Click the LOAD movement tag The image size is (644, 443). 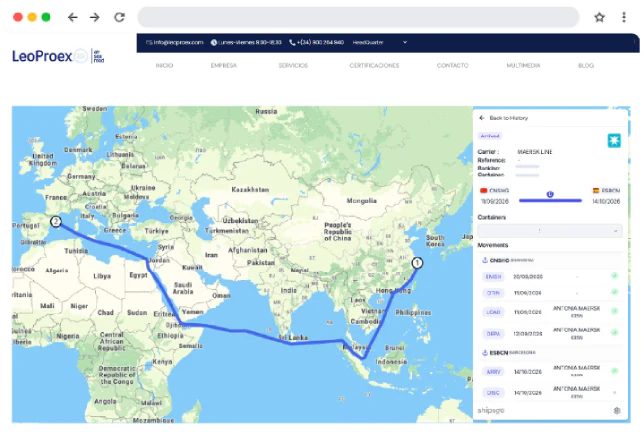[x=493, y=312]
